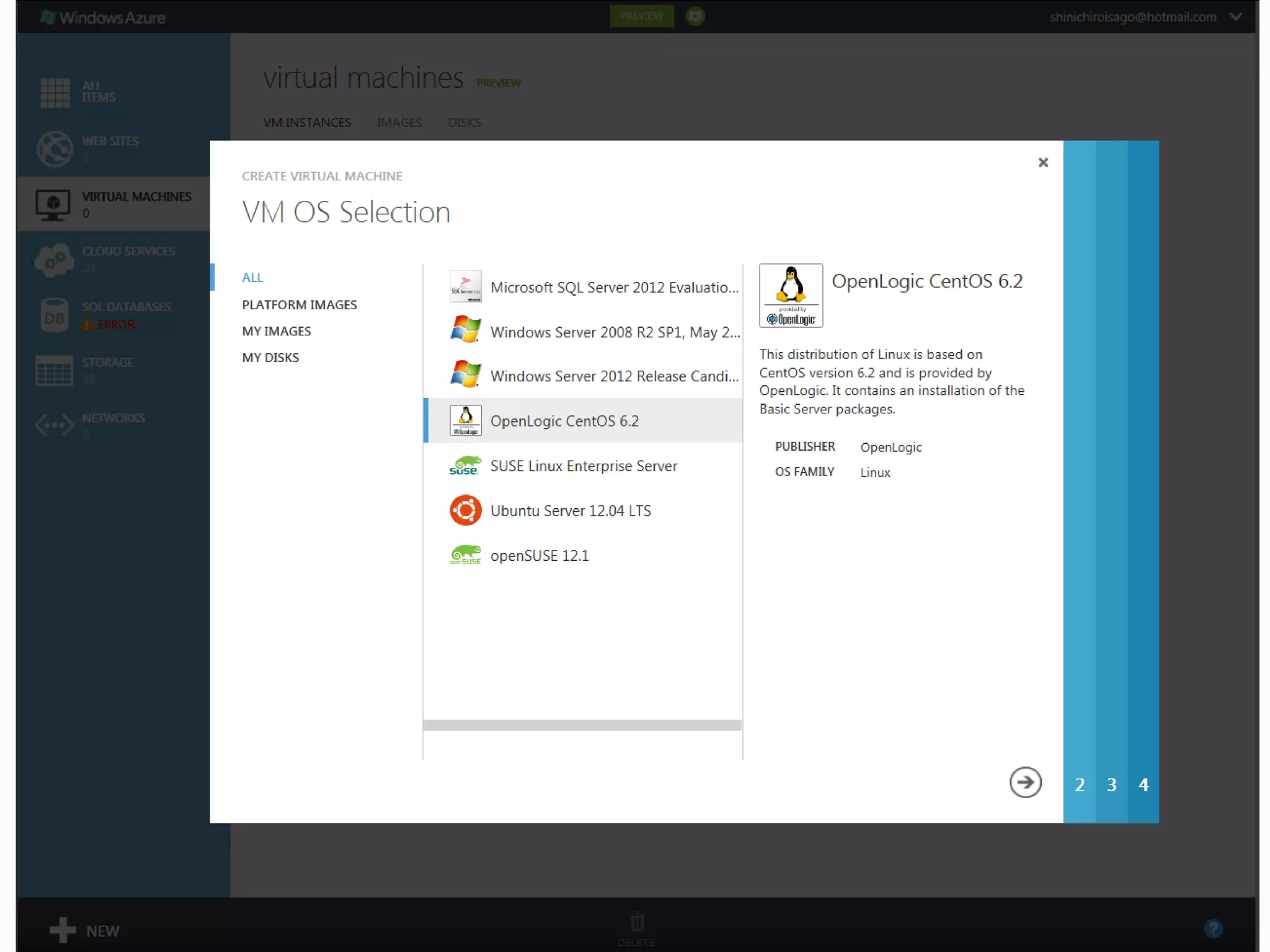The image size is (1270, 952).
Task: Show MY DISKS category
Action: [270, 358]
